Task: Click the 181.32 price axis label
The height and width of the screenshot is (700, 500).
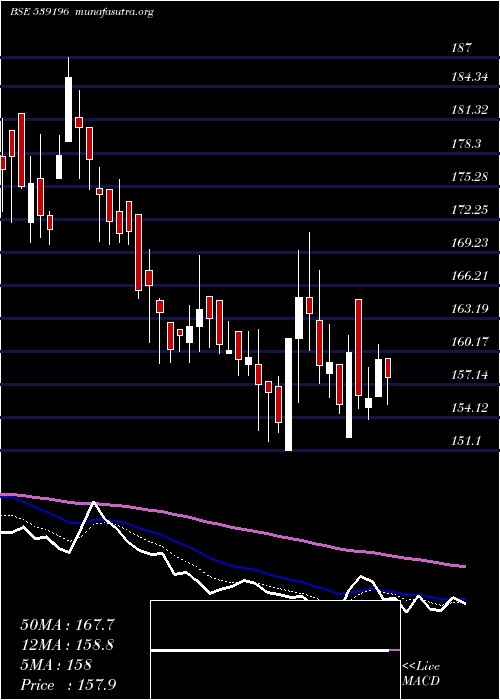Action: [469, 110]
